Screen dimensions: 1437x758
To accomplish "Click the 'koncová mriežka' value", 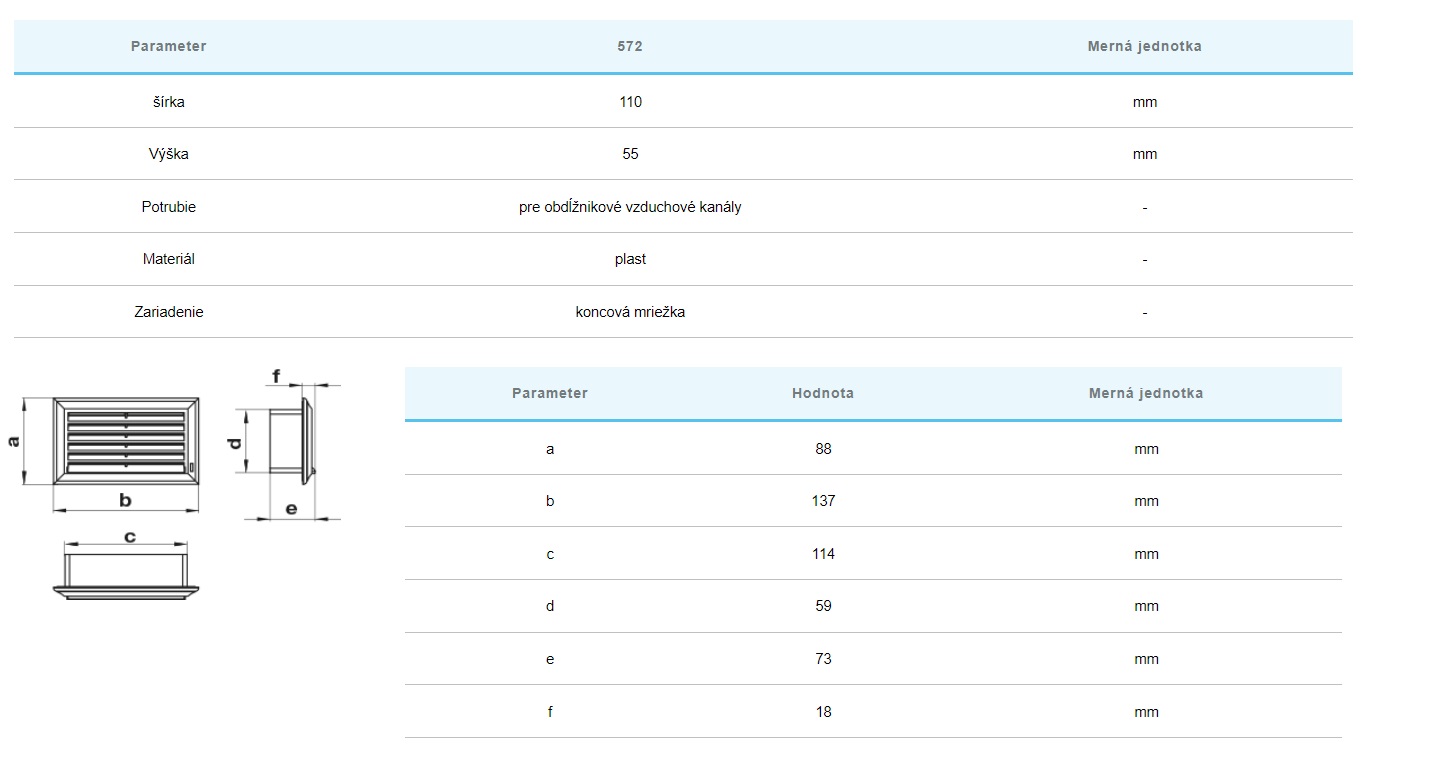I will [x=630, y=312].
